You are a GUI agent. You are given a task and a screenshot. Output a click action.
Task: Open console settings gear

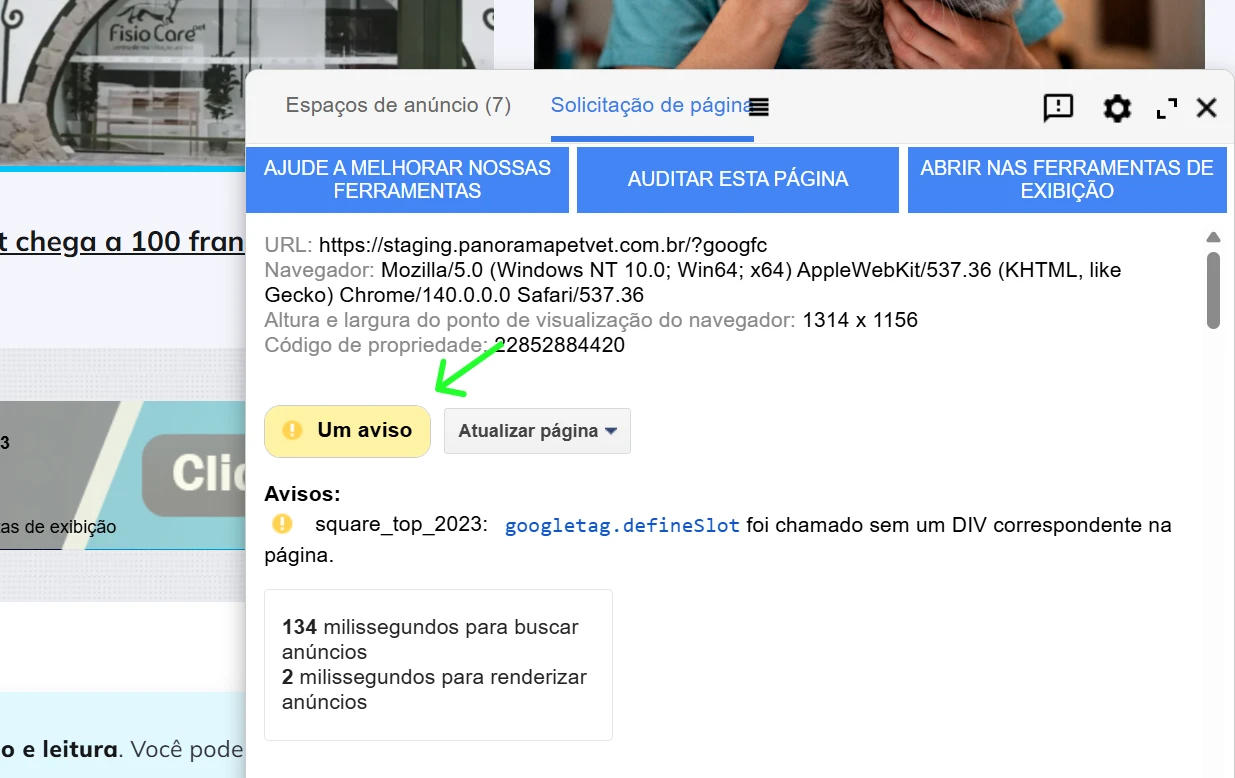click(1116, 108)
